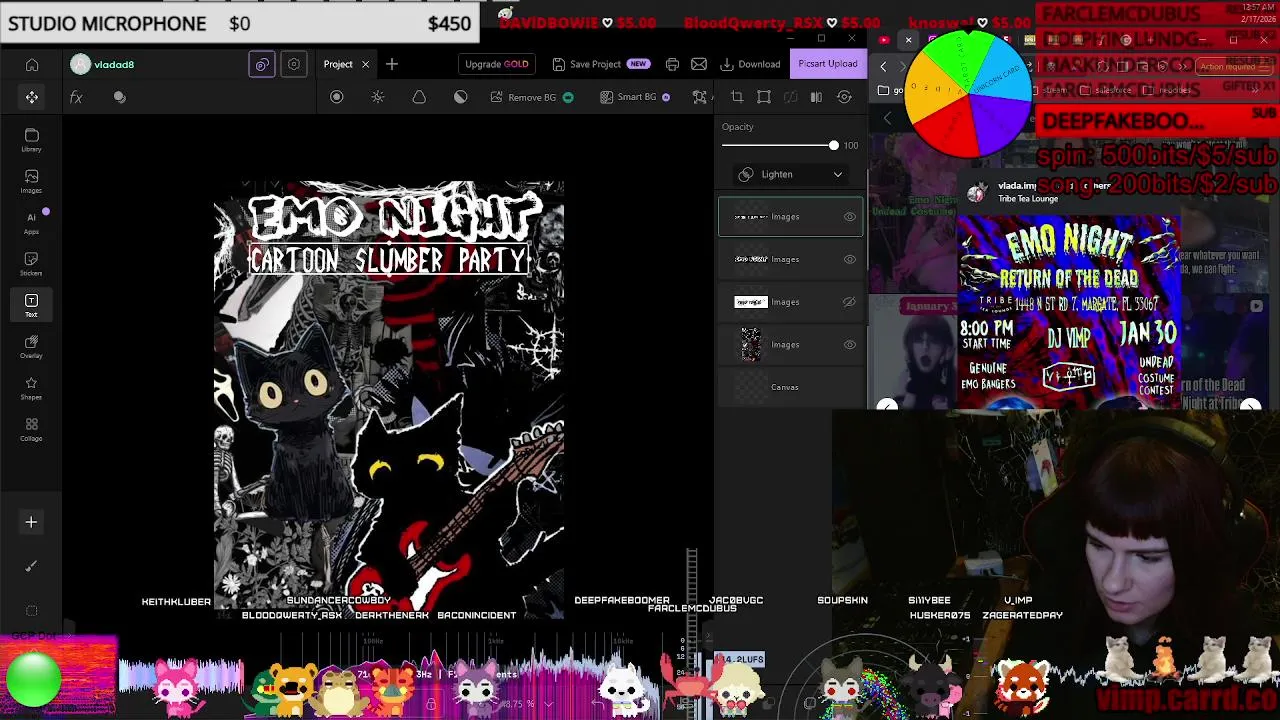
Task: Click EMO NIGHT title on canvas
Action: coord(394,215)
